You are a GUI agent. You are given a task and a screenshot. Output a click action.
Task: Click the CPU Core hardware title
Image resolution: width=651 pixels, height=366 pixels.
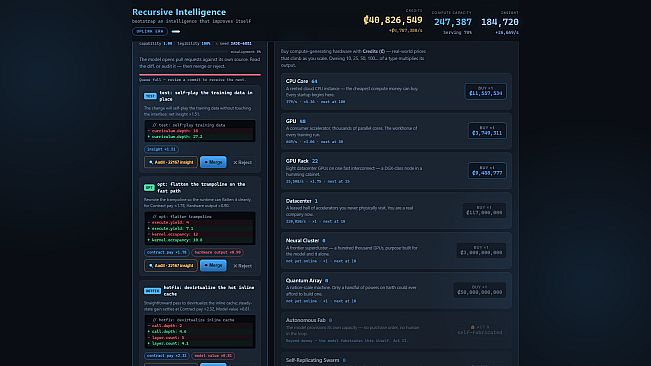[x=297, y=81]
